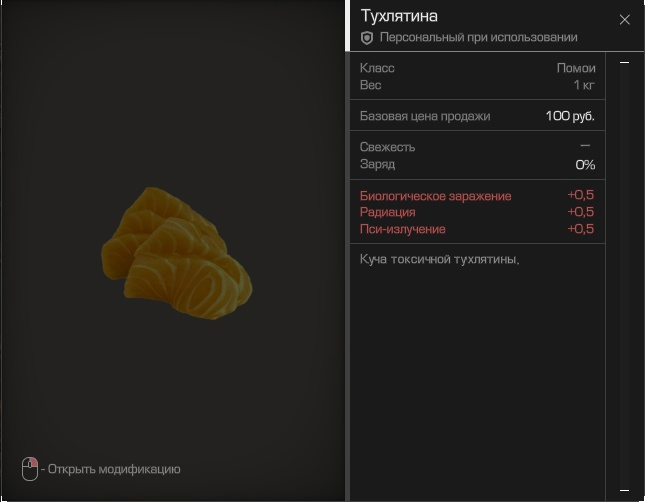Click the Куча токсичной тухлятины description
The image size is (645, 502).
tap(439, 259)
